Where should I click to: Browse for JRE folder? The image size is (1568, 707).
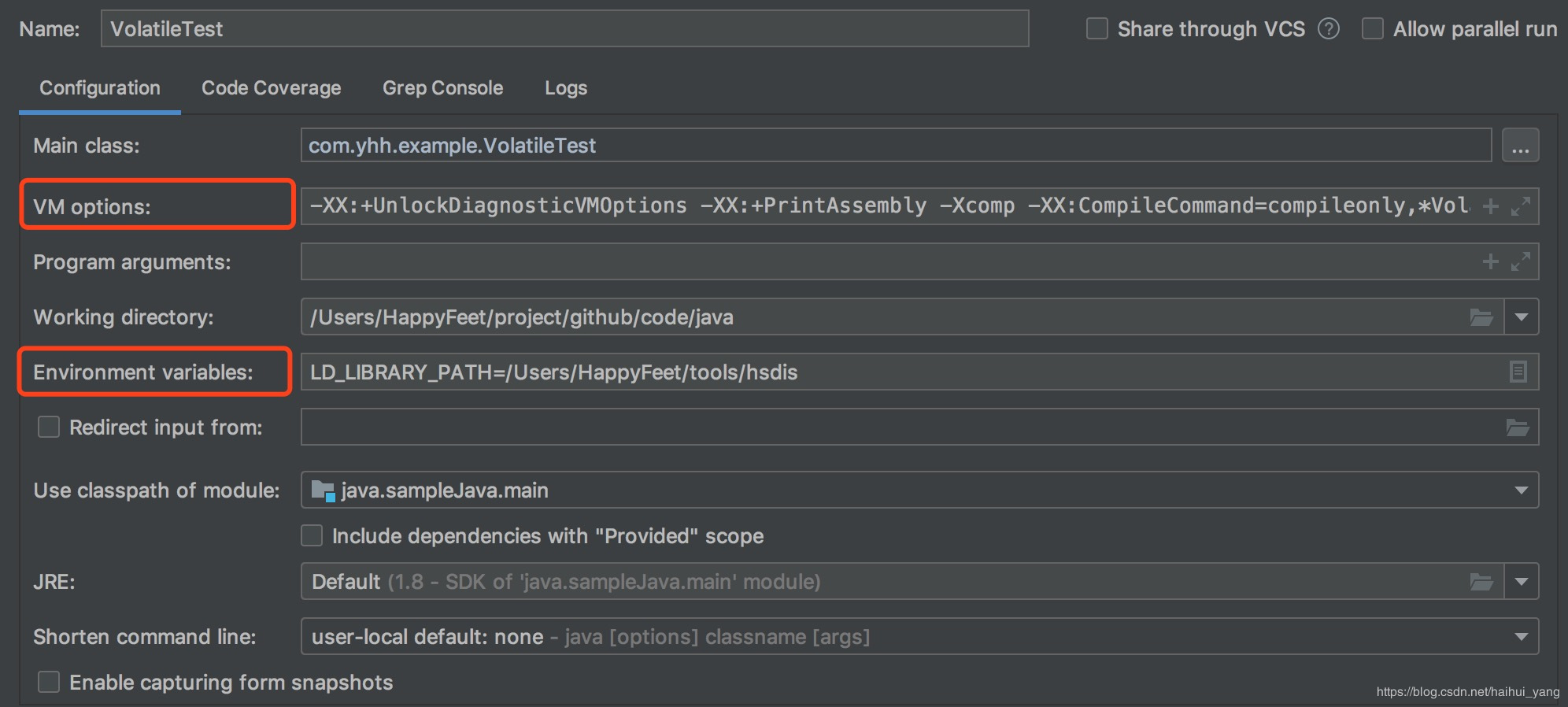[x=1481, y=582]
